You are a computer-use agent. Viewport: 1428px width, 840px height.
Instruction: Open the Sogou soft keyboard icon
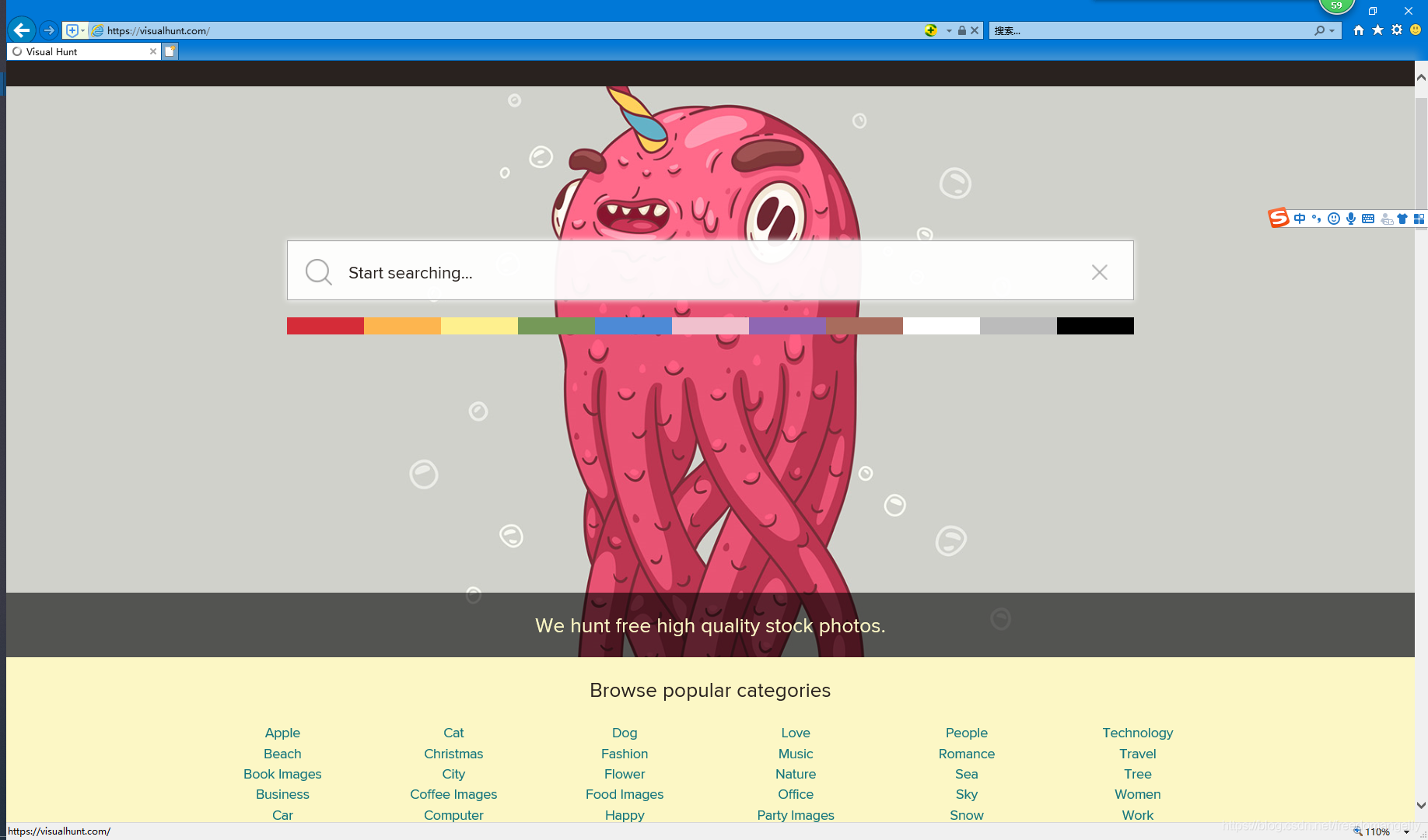[1368, 219]
